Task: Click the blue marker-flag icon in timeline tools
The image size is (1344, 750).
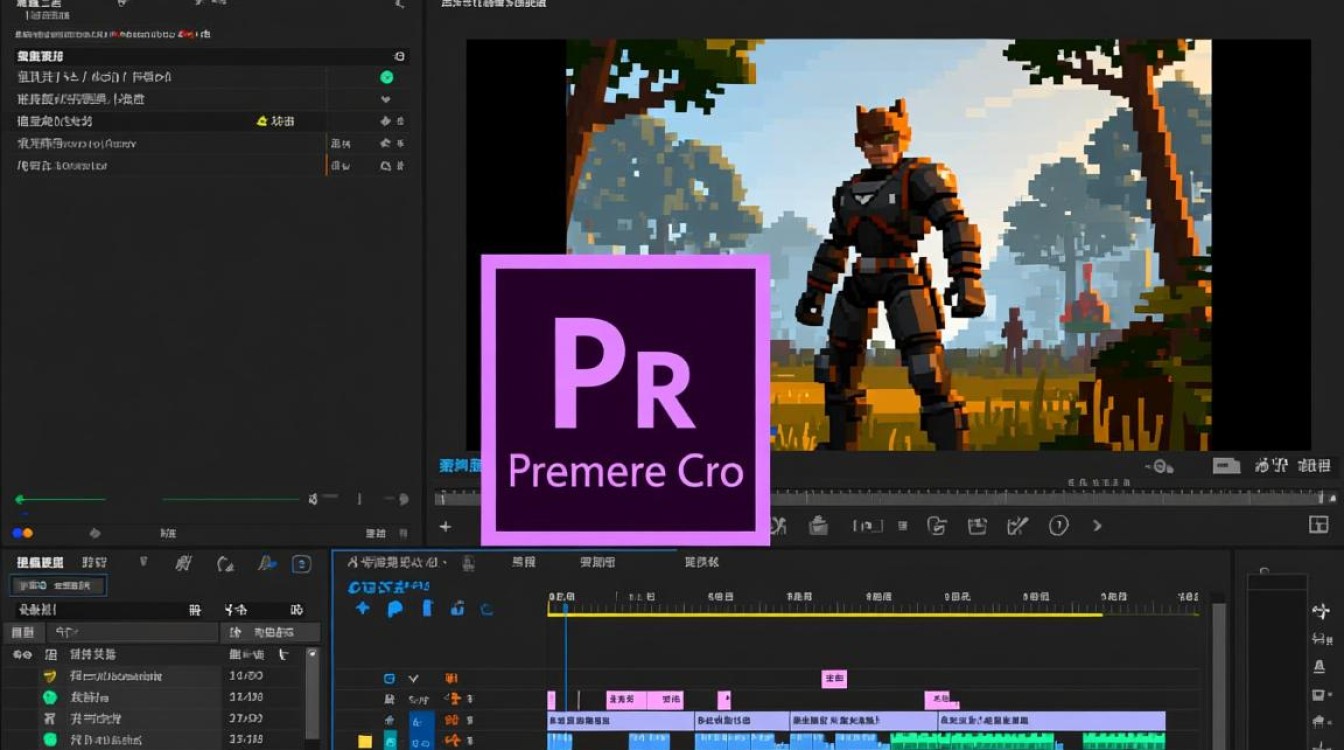Action: [x=395, y=608]
